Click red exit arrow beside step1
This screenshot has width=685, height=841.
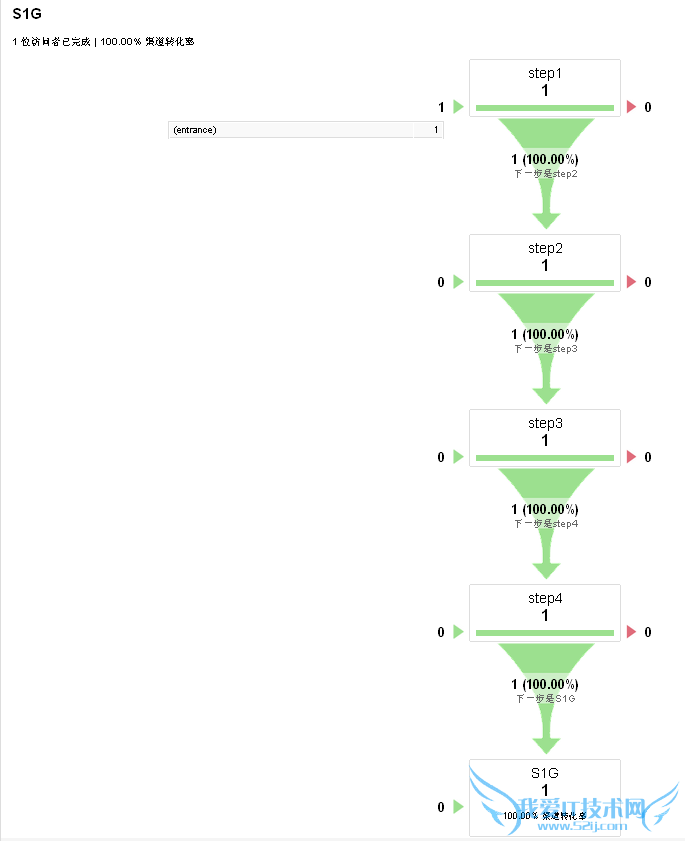pos(631,107)
